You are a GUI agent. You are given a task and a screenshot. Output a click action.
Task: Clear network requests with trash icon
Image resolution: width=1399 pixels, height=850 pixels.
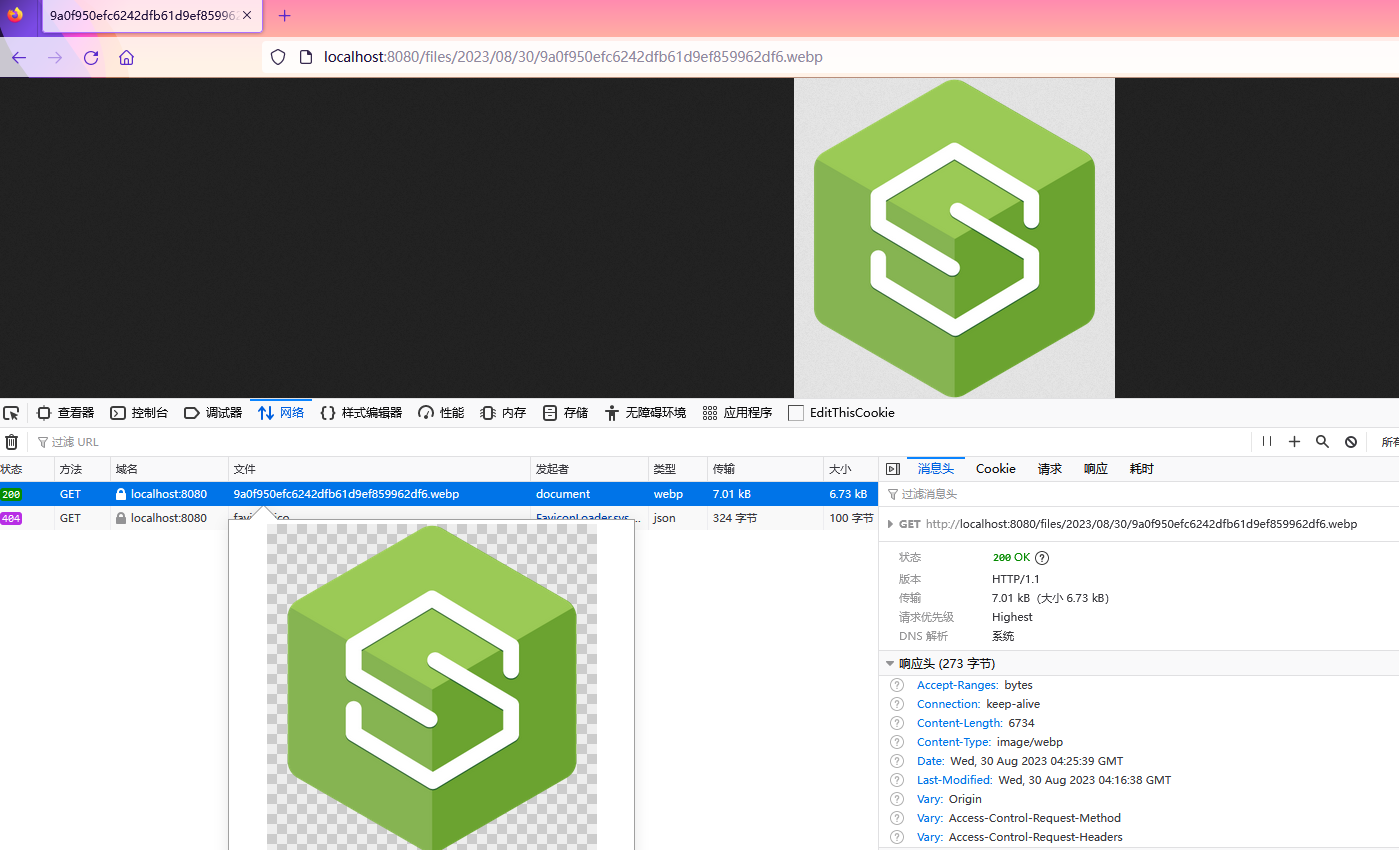pos(12,442)
